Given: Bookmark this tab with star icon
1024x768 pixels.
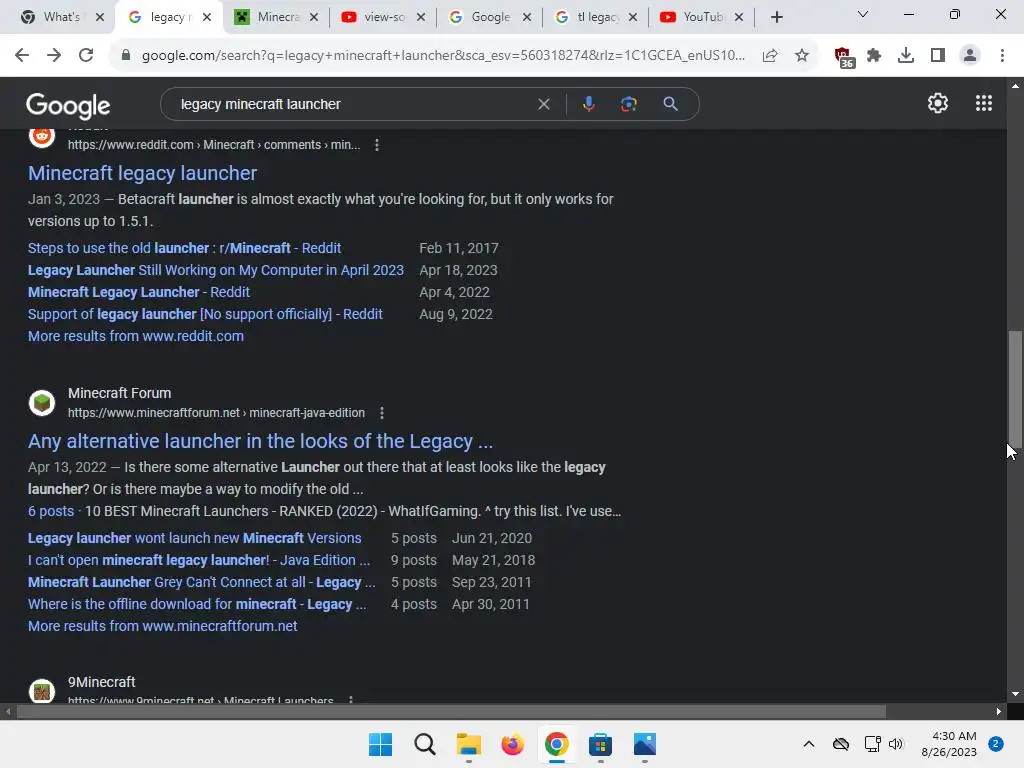Looking at the screenshot, I should point(802,56).
